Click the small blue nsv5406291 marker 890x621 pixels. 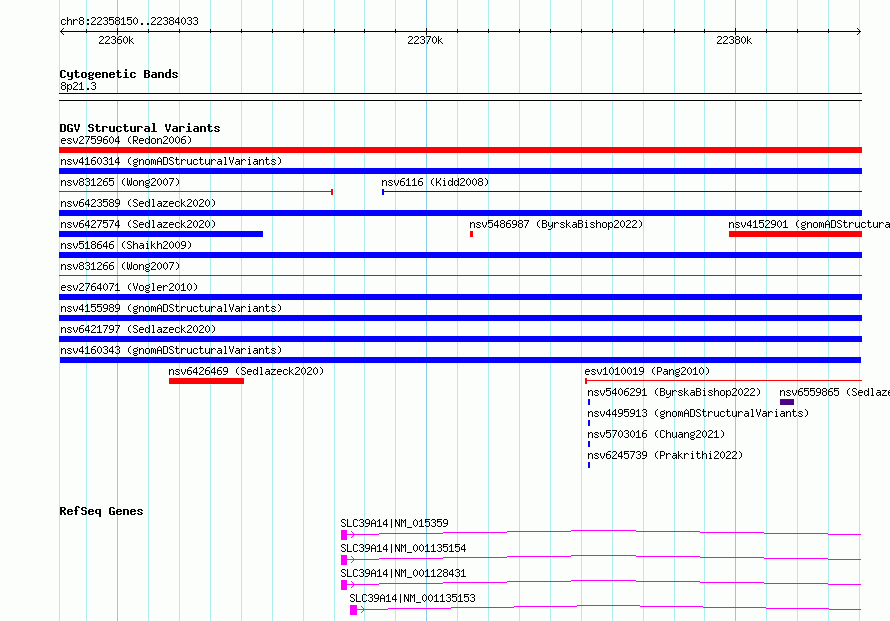589,402
